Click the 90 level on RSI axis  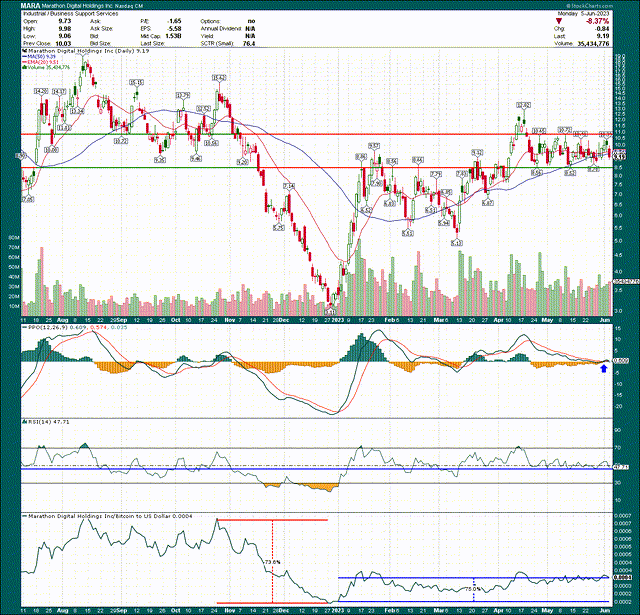(x=617, y=430)
